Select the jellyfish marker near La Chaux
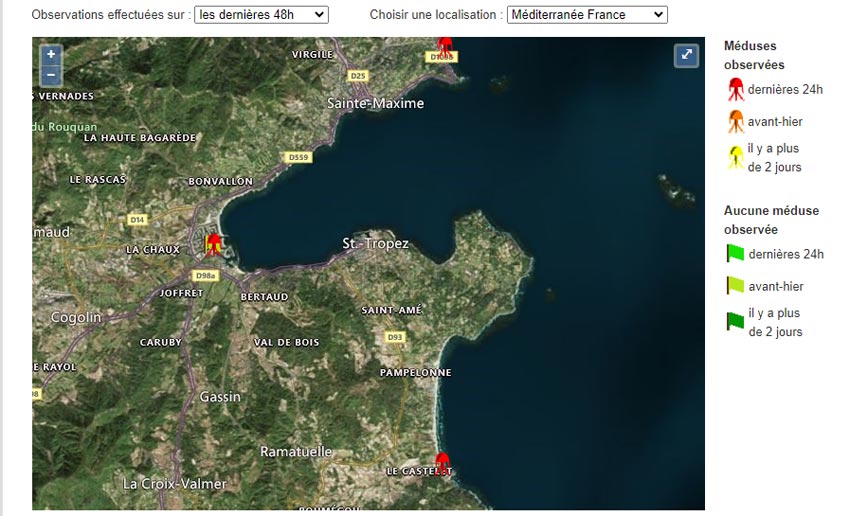This screenshot has width=850, height=516. pos(213,244)
